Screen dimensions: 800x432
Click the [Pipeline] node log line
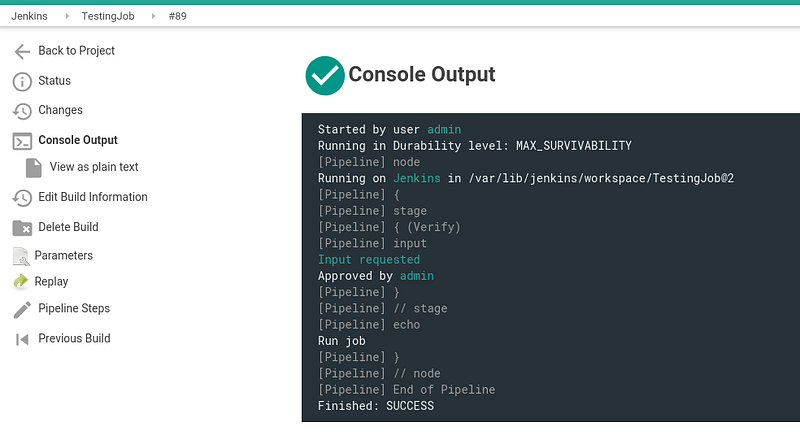point(369,162)
